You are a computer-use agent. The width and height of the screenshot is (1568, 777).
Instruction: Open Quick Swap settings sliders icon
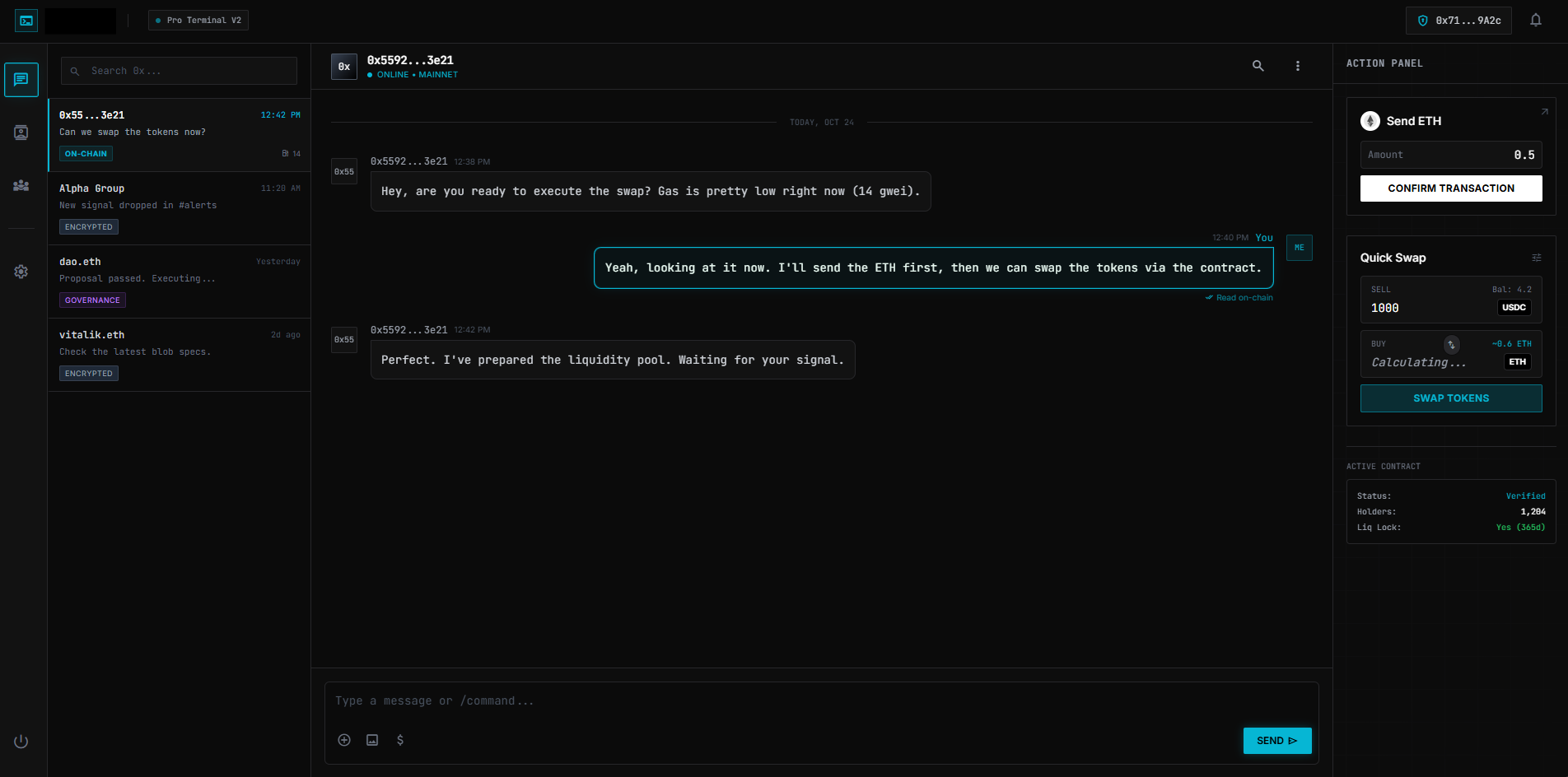pyautogui.click(x=1537, y=257)
